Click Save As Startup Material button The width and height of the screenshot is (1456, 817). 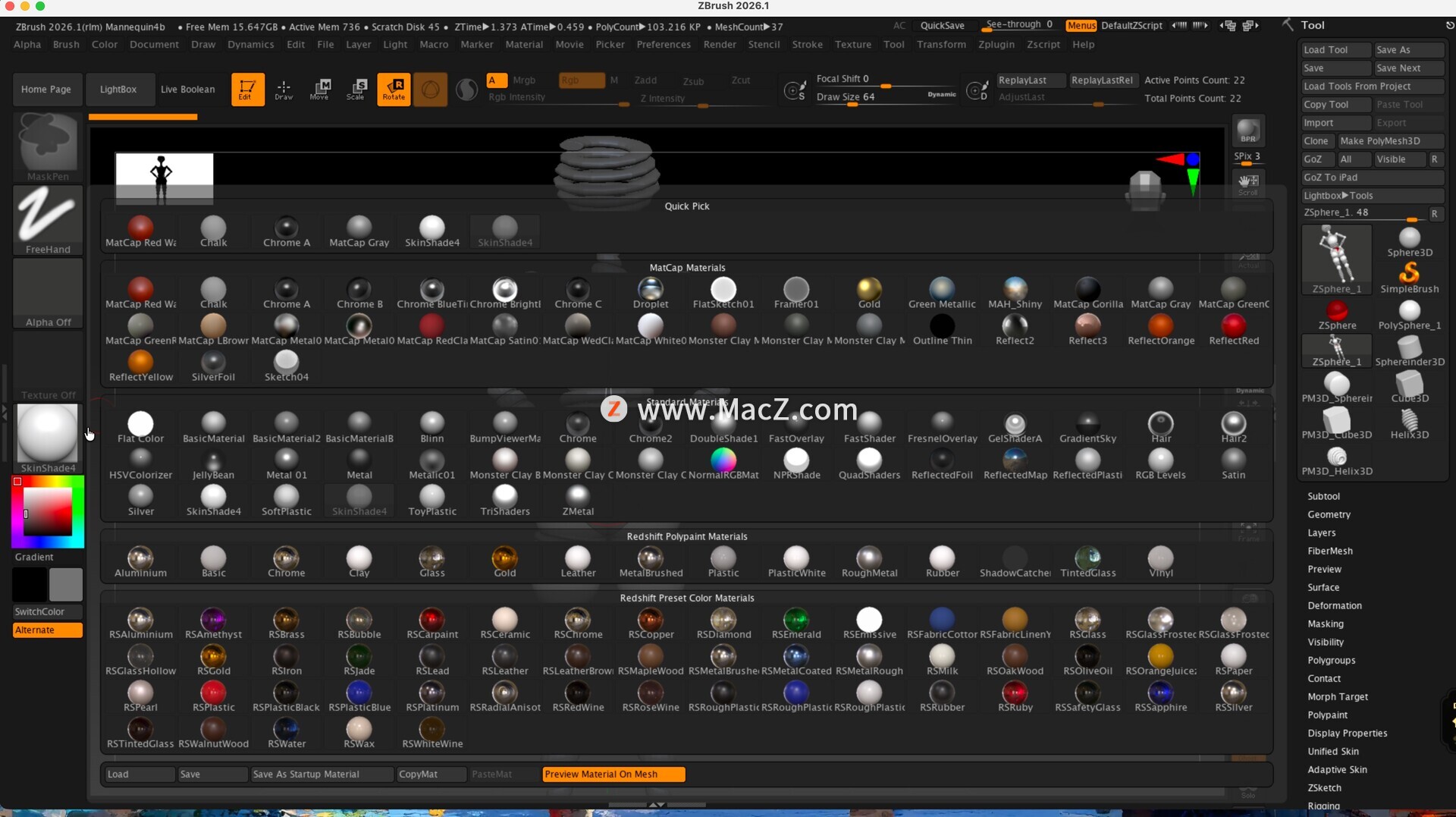pos(322,774)
